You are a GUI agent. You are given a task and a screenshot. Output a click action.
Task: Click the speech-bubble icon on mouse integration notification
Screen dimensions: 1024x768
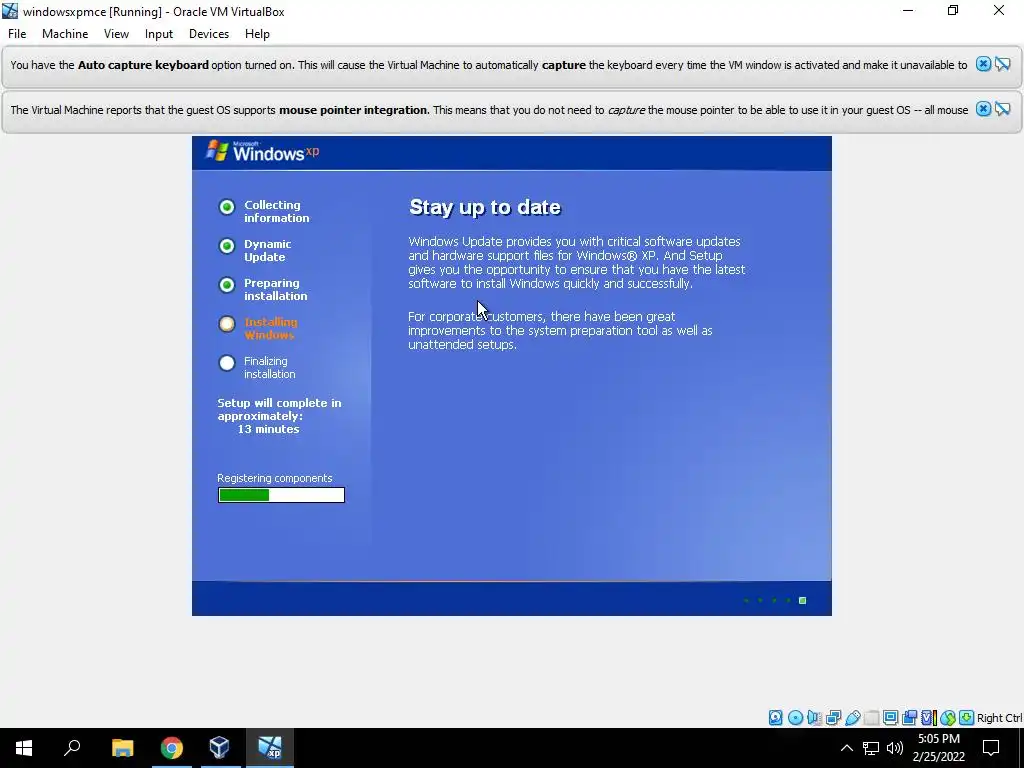pos(1002,109)
